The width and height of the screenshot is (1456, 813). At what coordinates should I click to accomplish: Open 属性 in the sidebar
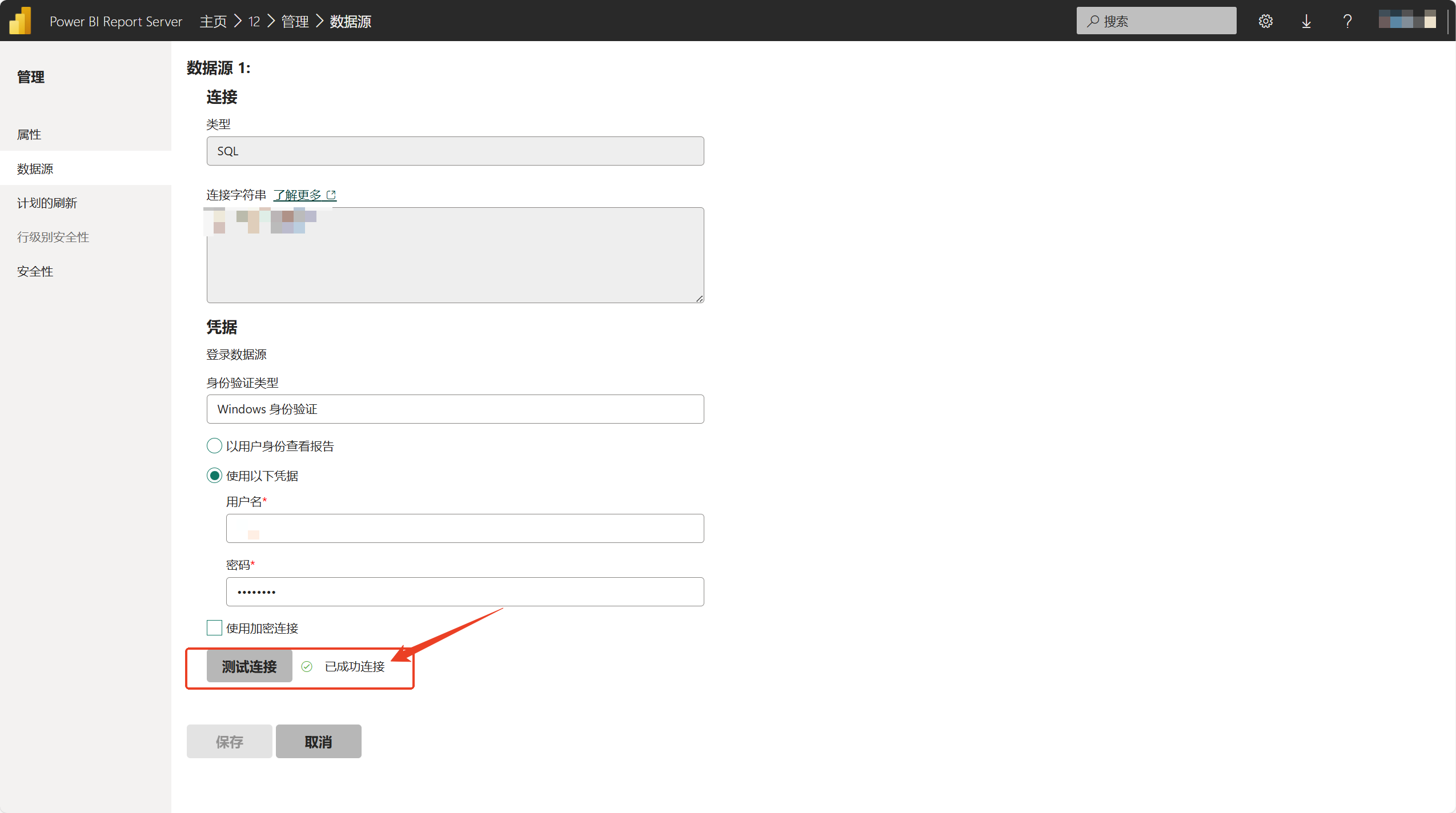click(x=86, y=134)
